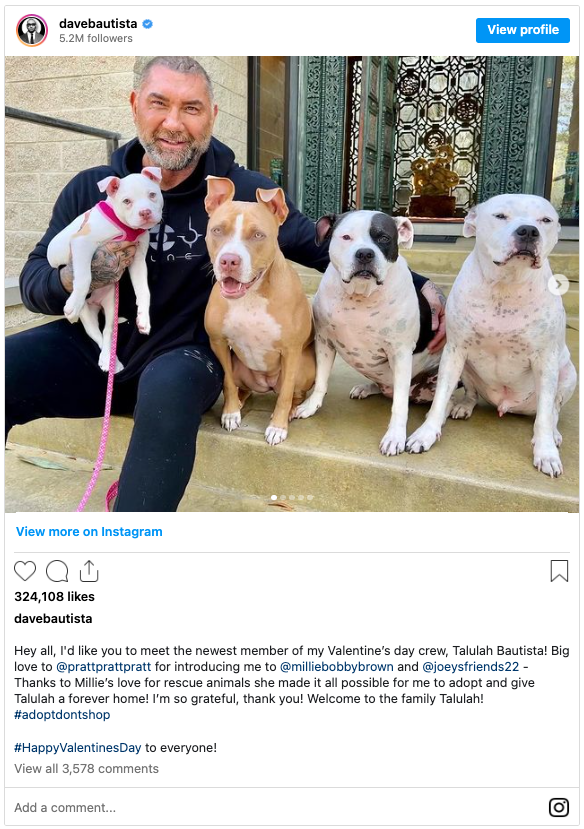Open the @joeysfriends22 mention

click(x=471, y=667)
